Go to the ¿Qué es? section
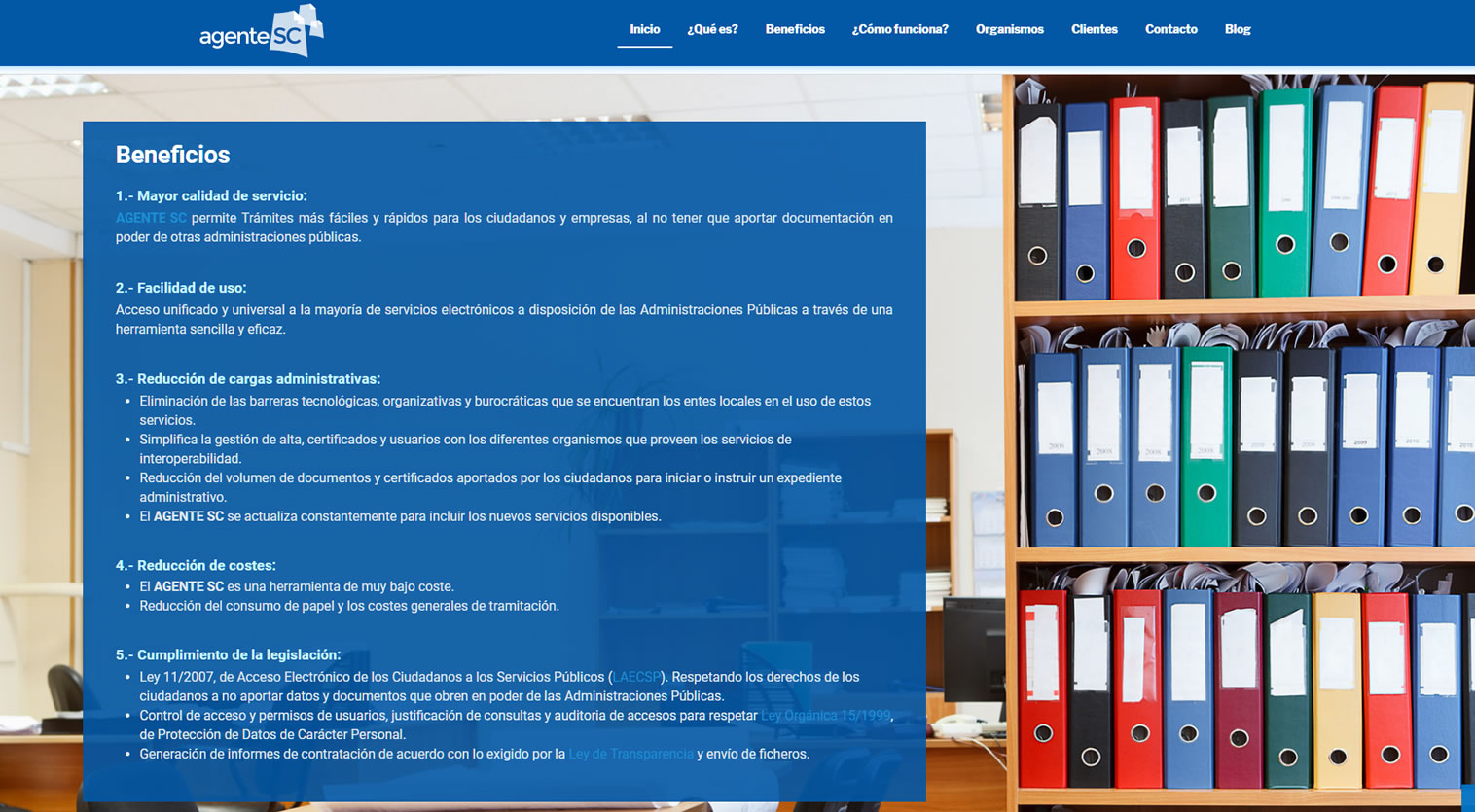The width and height of the screenshot is (1475, 812). point(712,29)
